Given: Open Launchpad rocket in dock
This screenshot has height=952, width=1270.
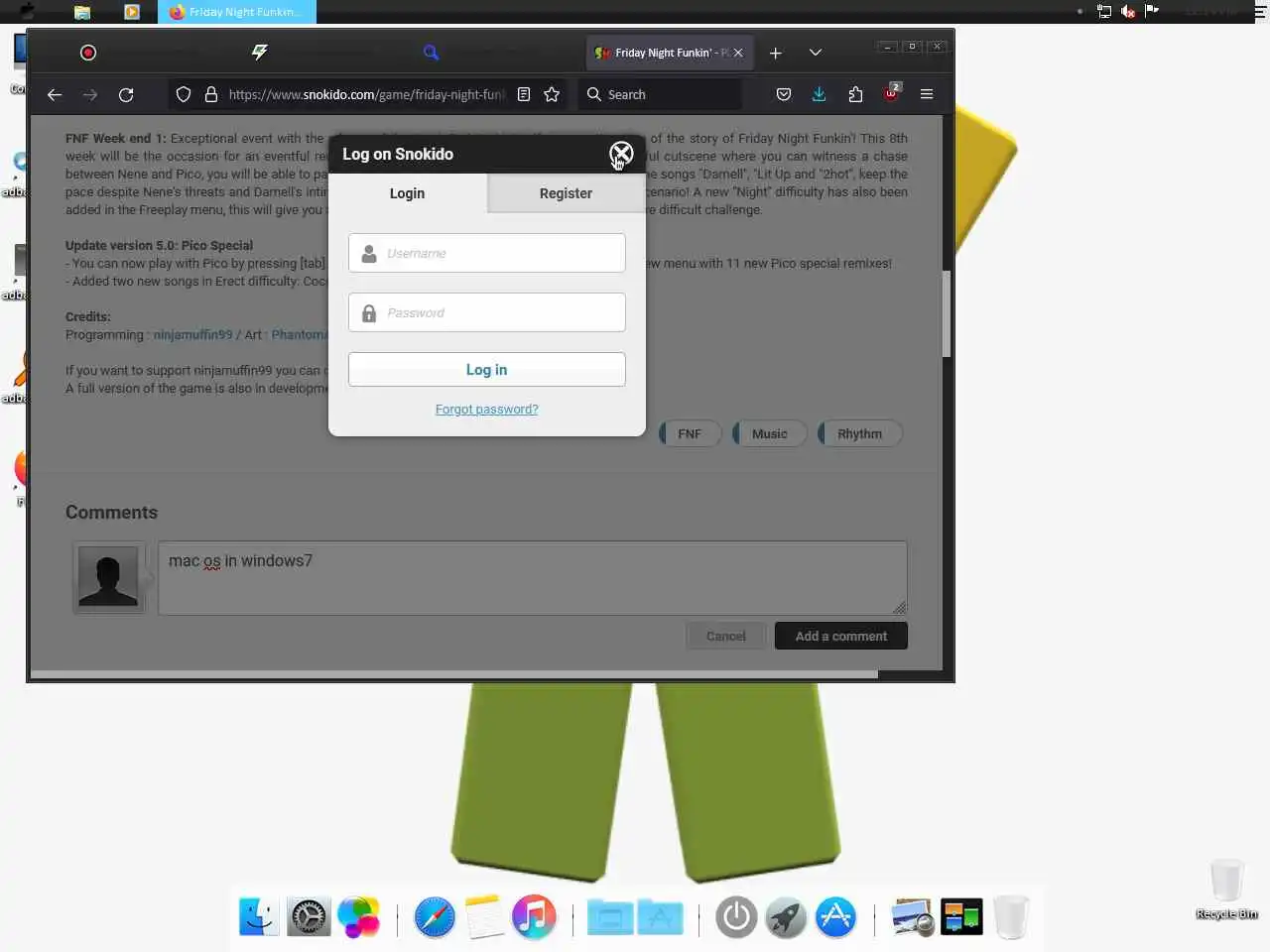Looking at the screenshot, I should [x=786, y=917].
